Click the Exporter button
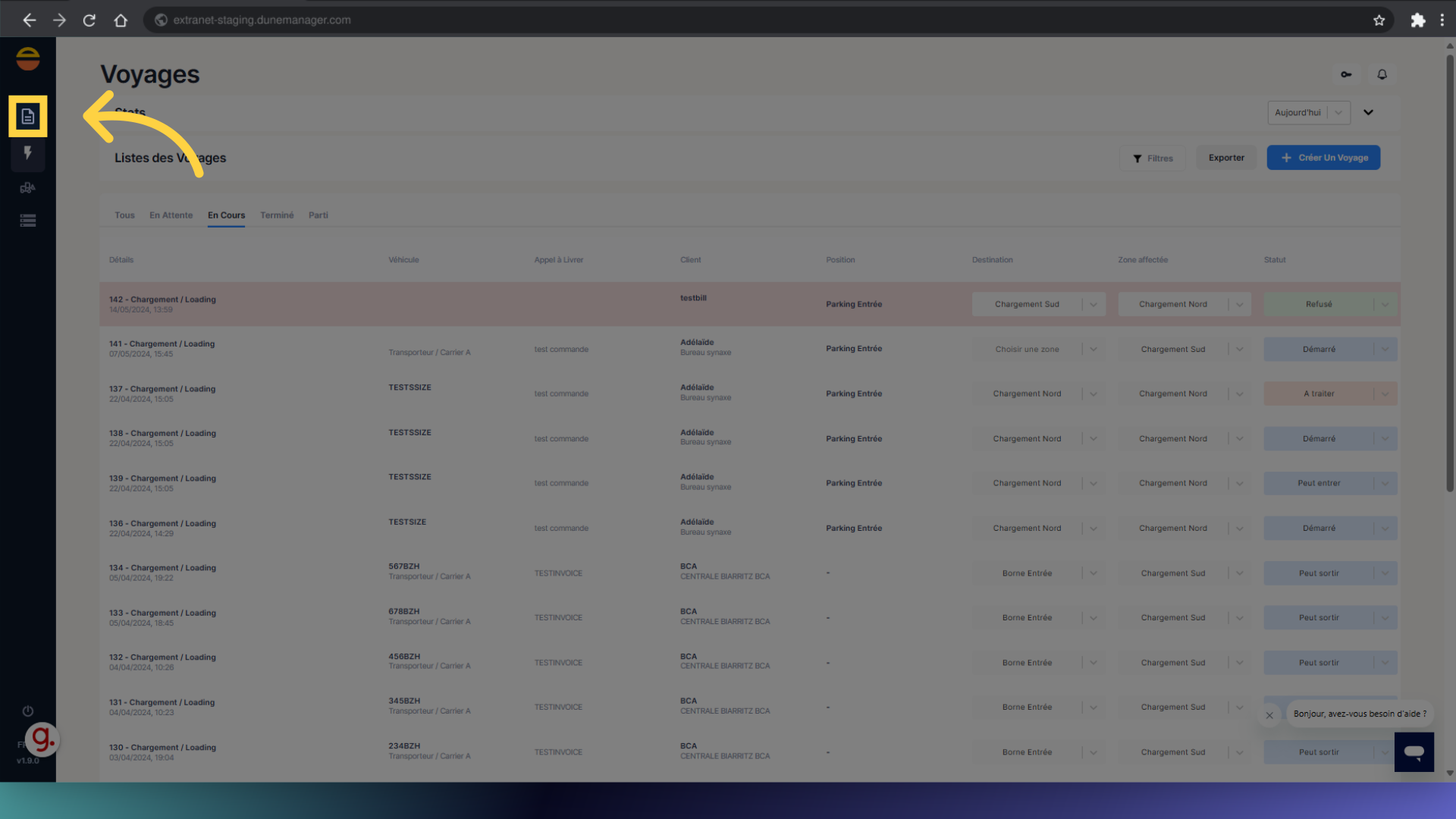The width and height of the screenshot is (1456, 819). (x=1226, y=158)
